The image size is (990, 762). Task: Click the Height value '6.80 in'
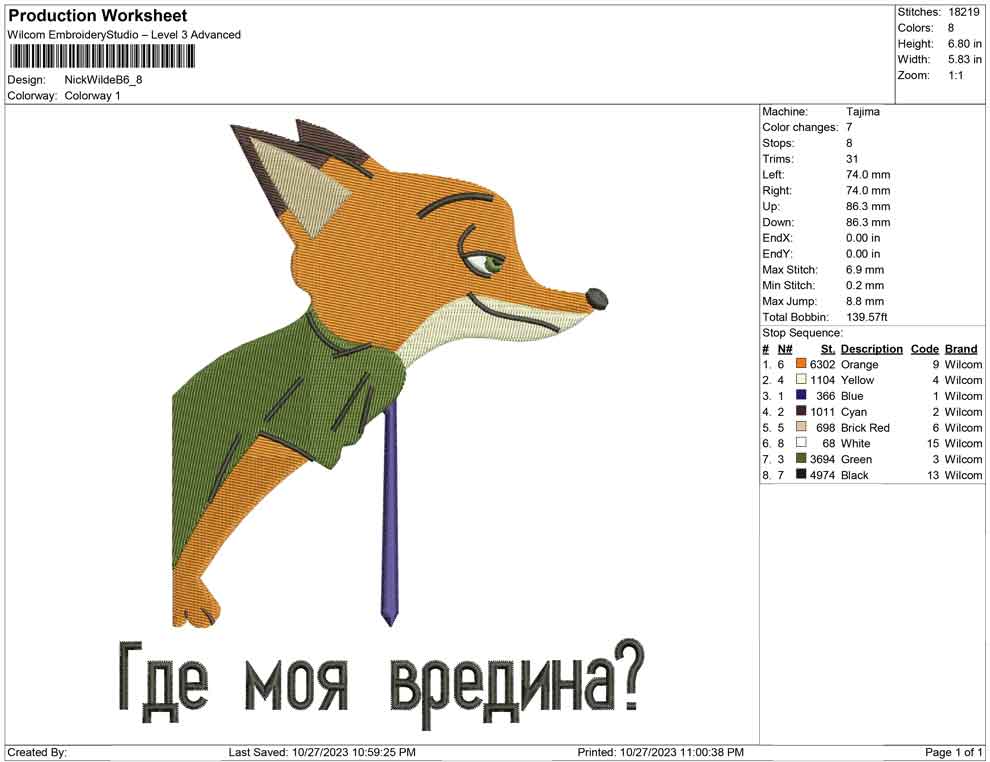click(x=965, y=44)
